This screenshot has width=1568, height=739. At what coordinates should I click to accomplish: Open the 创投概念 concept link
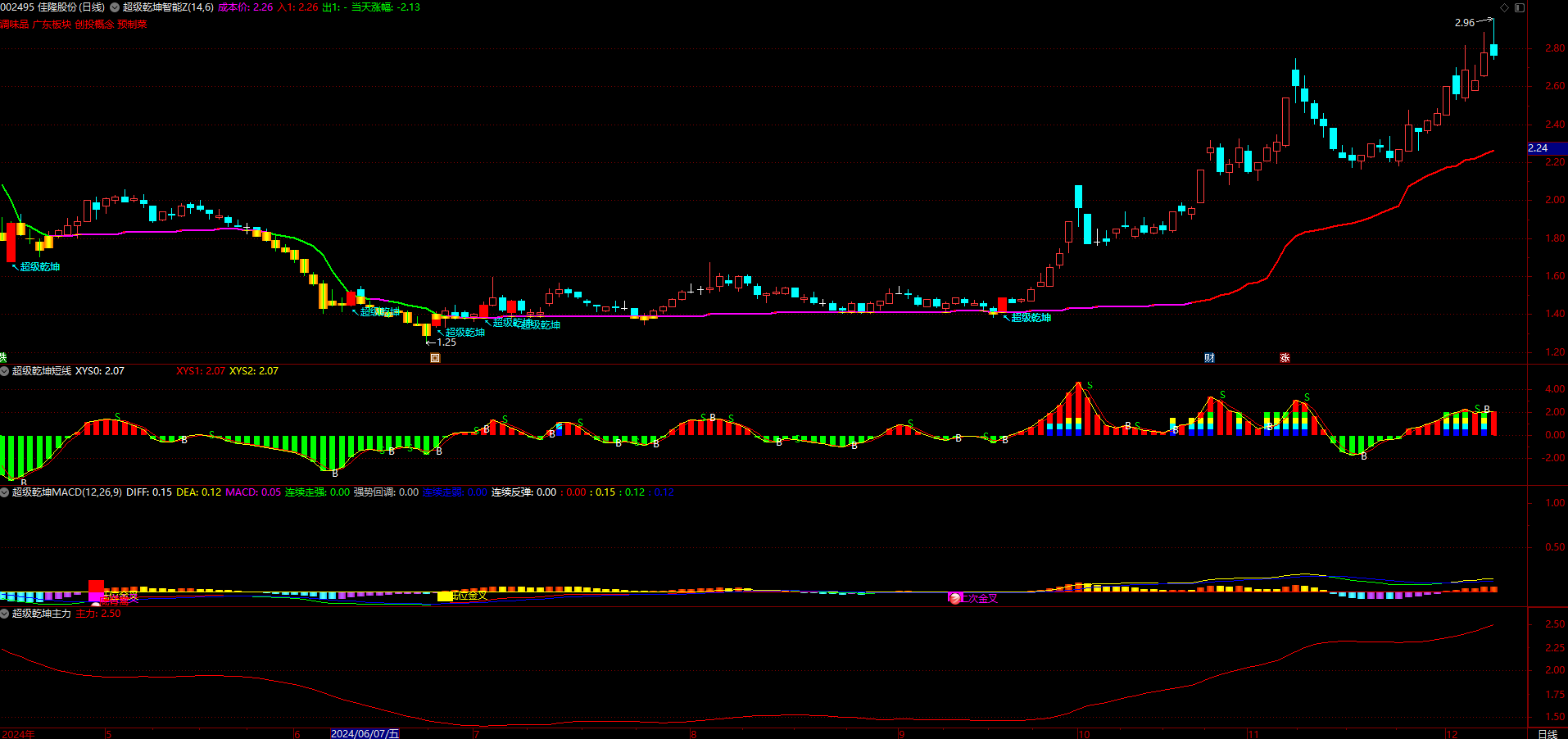(94, 25)
